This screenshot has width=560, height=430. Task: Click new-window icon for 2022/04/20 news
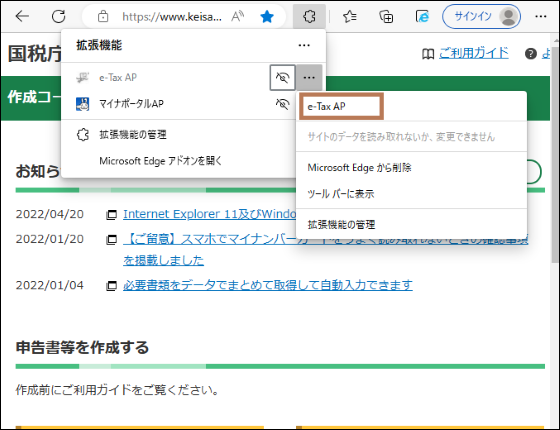click(x=111, y=215)
